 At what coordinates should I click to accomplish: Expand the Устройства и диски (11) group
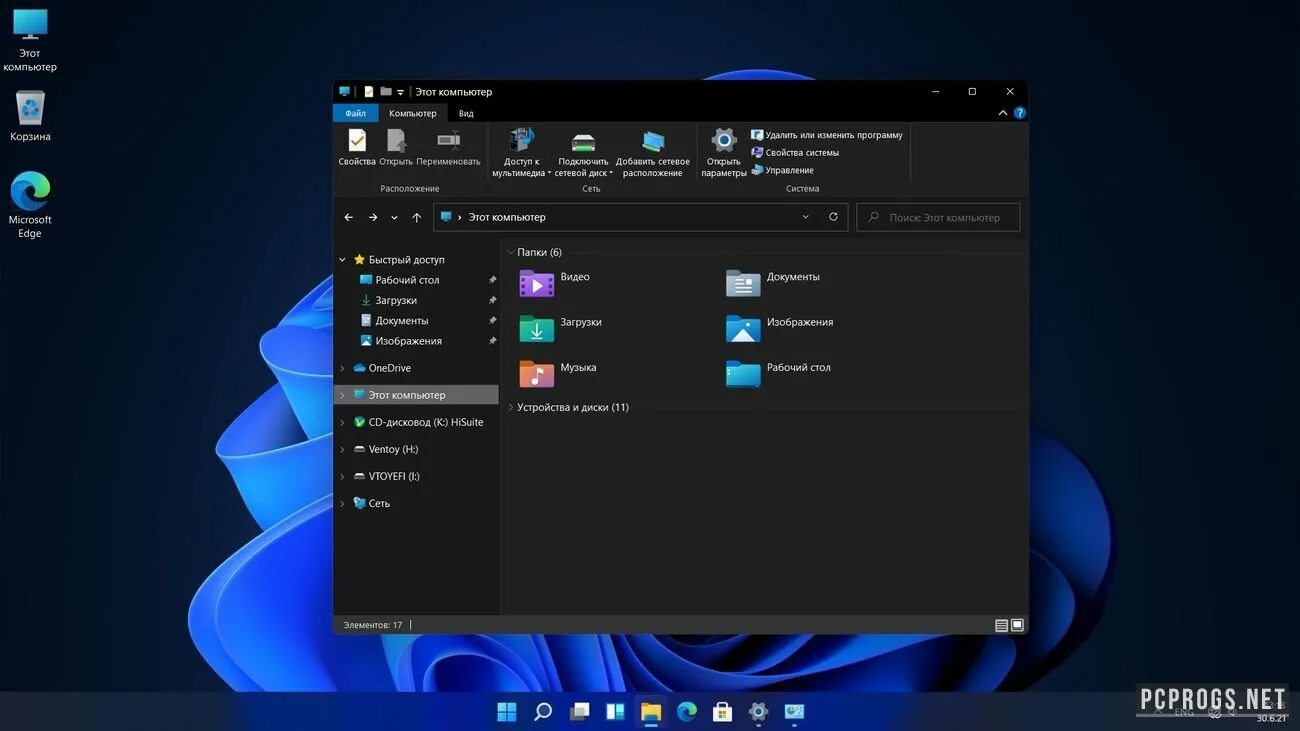coord(511,407)
